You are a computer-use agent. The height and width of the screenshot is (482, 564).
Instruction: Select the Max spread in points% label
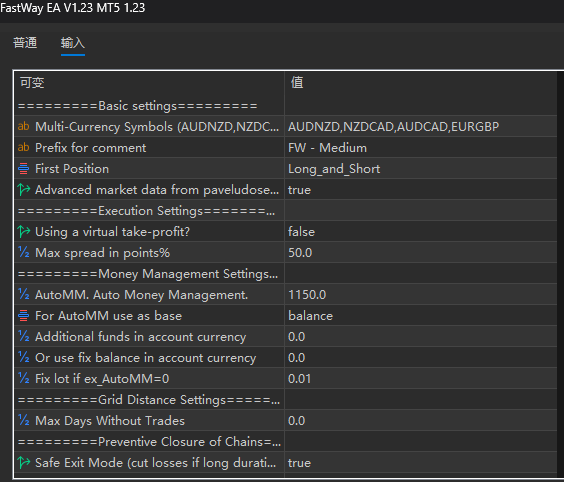point(103,253)
